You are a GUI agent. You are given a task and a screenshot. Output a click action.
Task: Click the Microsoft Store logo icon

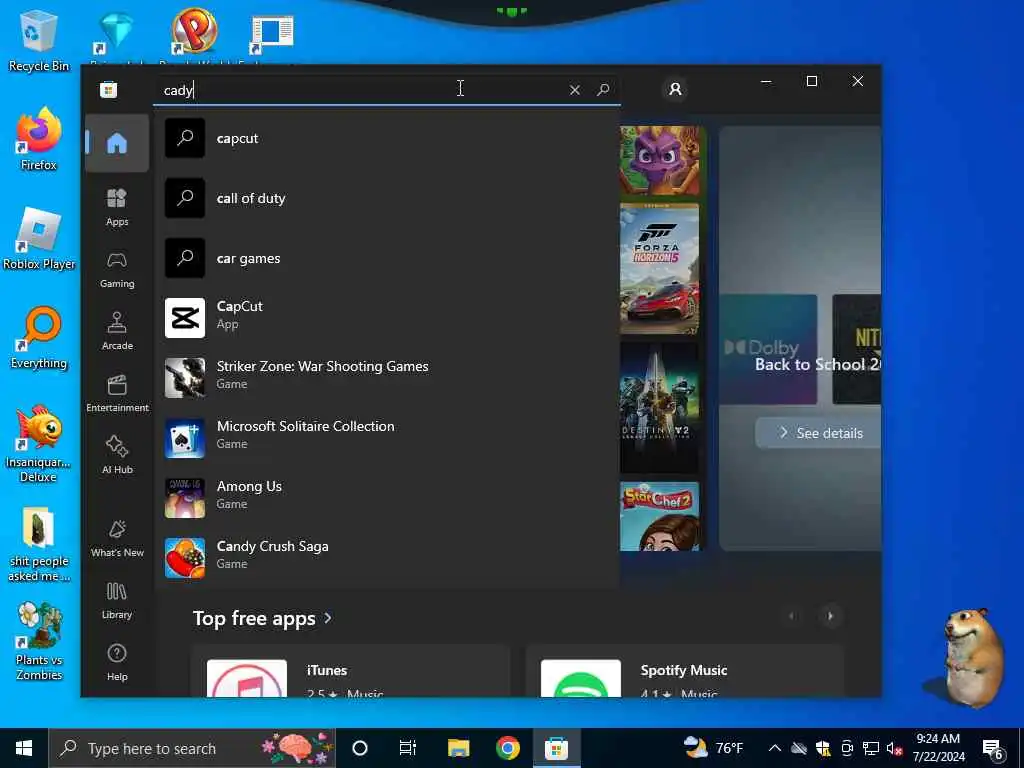tap(108, 89)
